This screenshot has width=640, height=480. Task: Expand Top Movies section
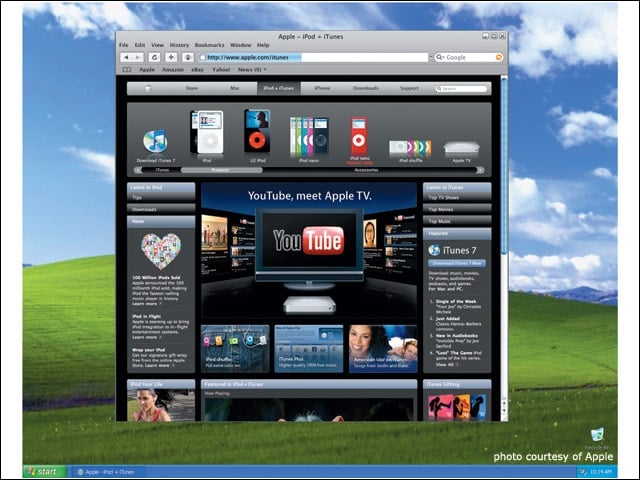coord(457,209)
